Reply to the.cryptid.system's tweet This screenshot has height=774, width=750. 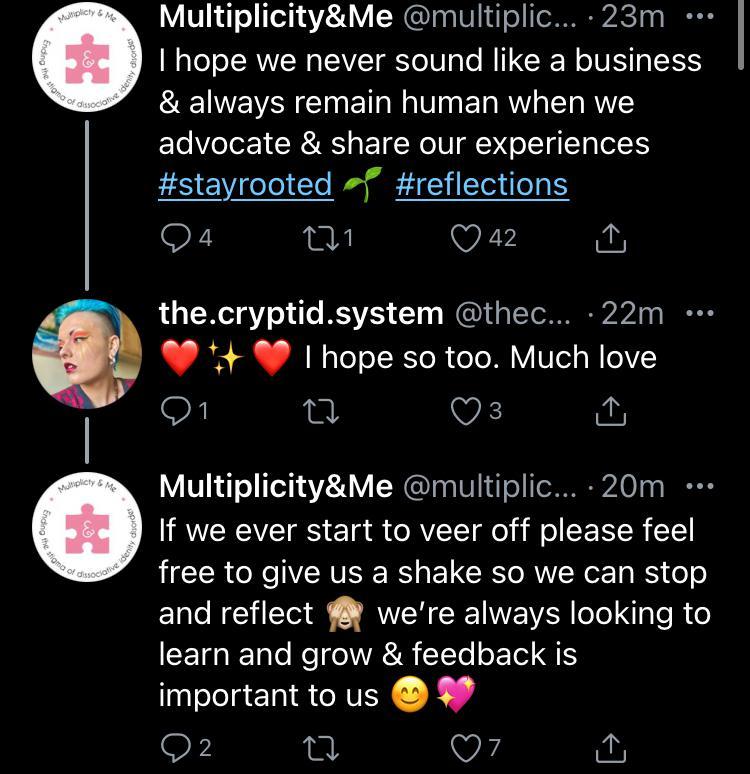pos(176,412)
